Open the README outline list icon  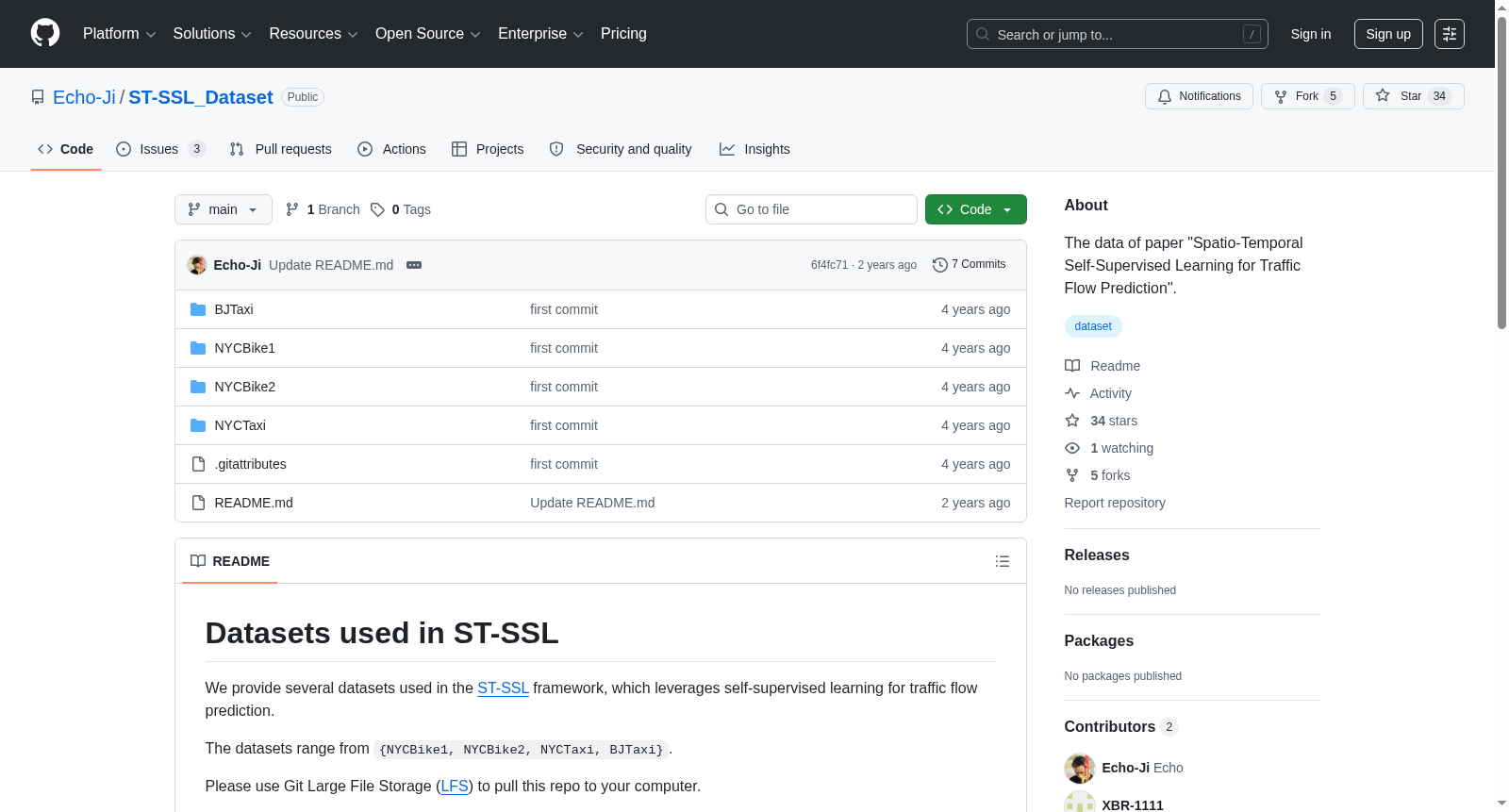[x=1003, y=561]
